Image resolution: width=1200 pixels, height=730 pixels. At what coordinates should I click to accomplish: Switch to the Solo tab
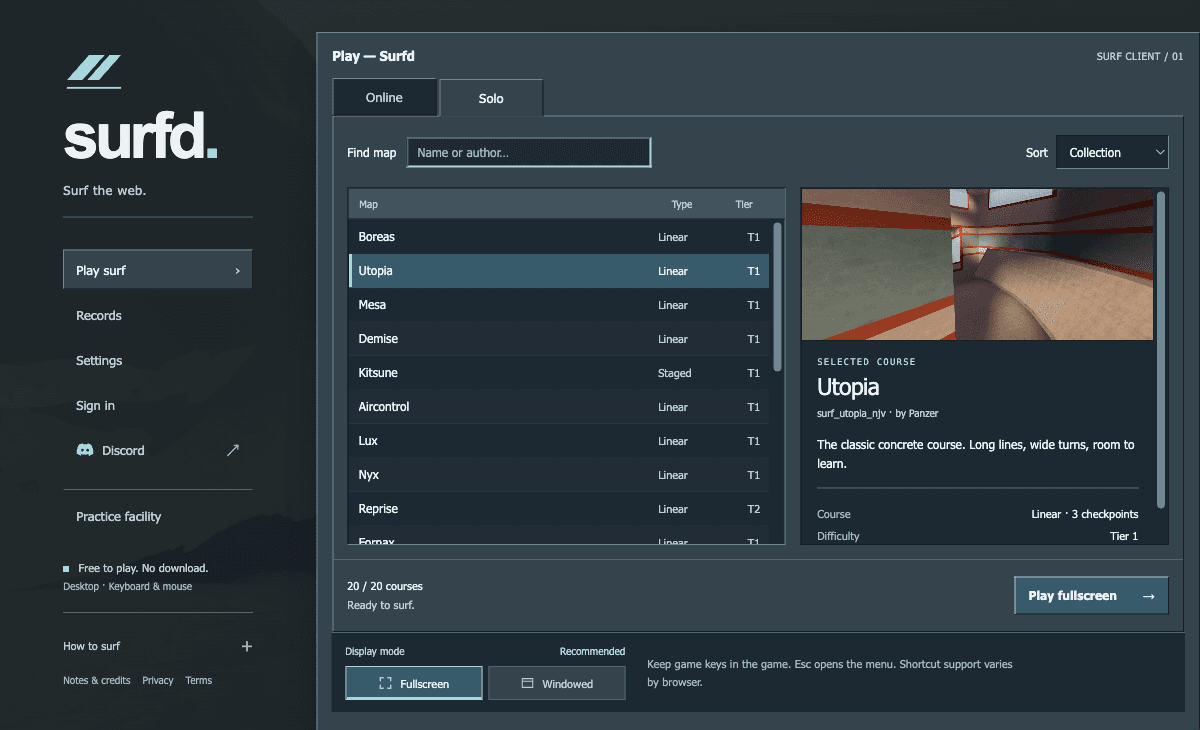[491, 98]
